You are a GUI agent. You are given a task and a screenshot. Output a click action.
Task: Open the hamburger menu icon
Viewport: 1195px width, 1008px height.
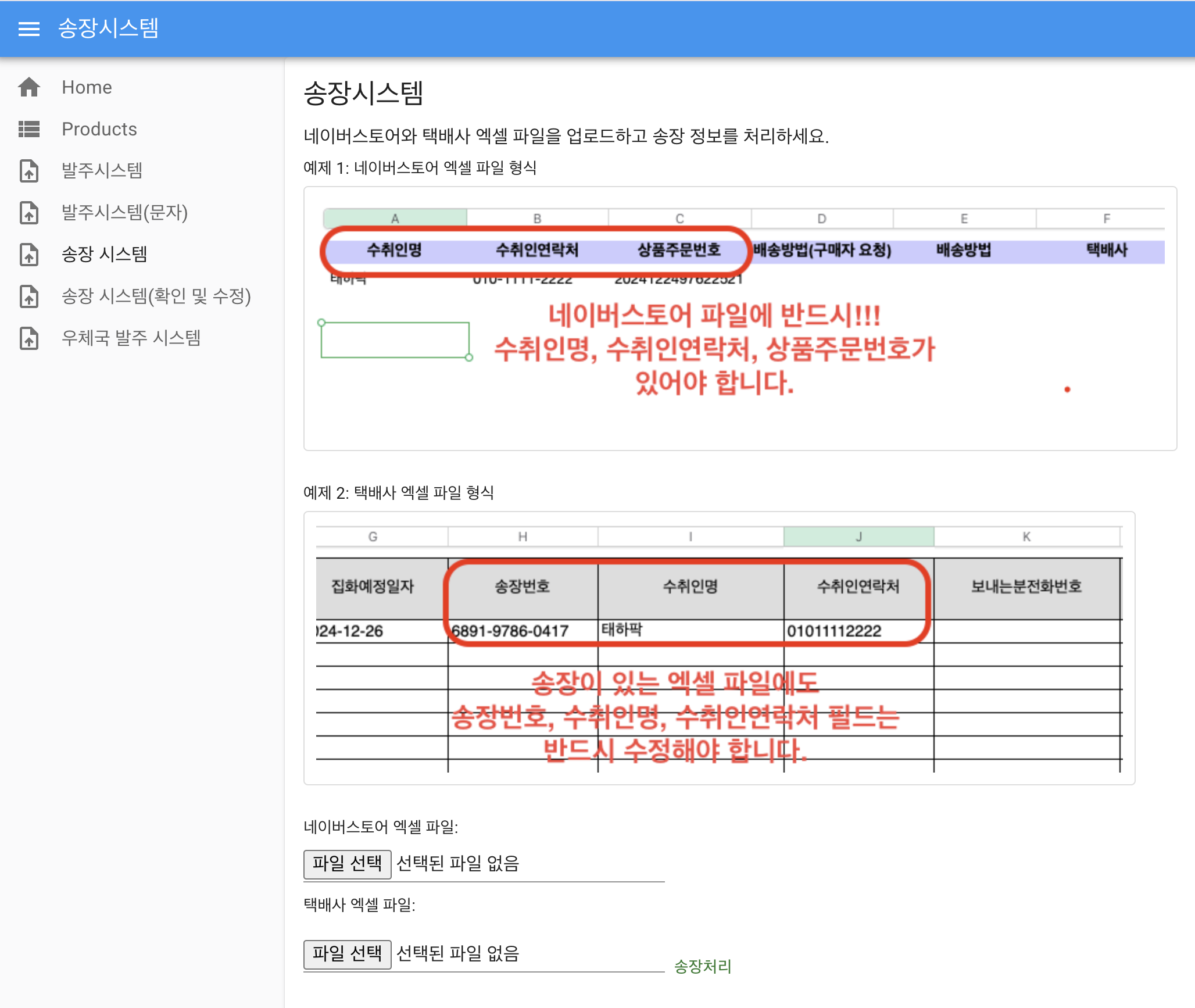(x=29, y=28)
